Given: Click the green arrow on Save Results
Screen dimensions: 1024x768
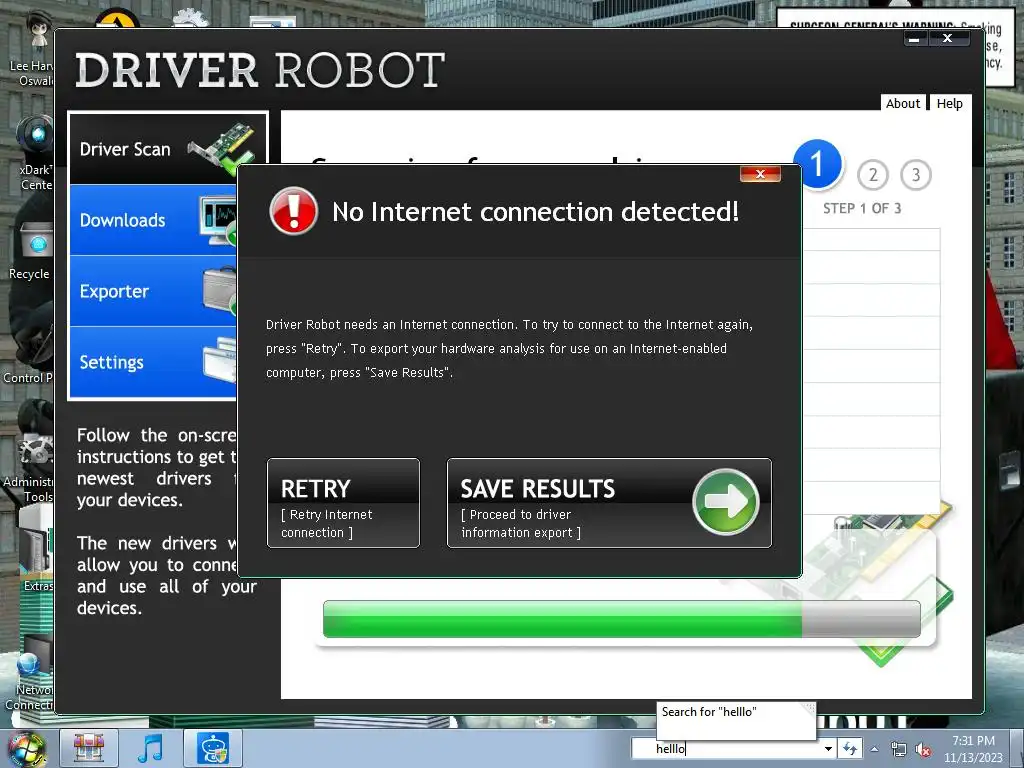Looking at the screenshot, I should click(726, 502).
